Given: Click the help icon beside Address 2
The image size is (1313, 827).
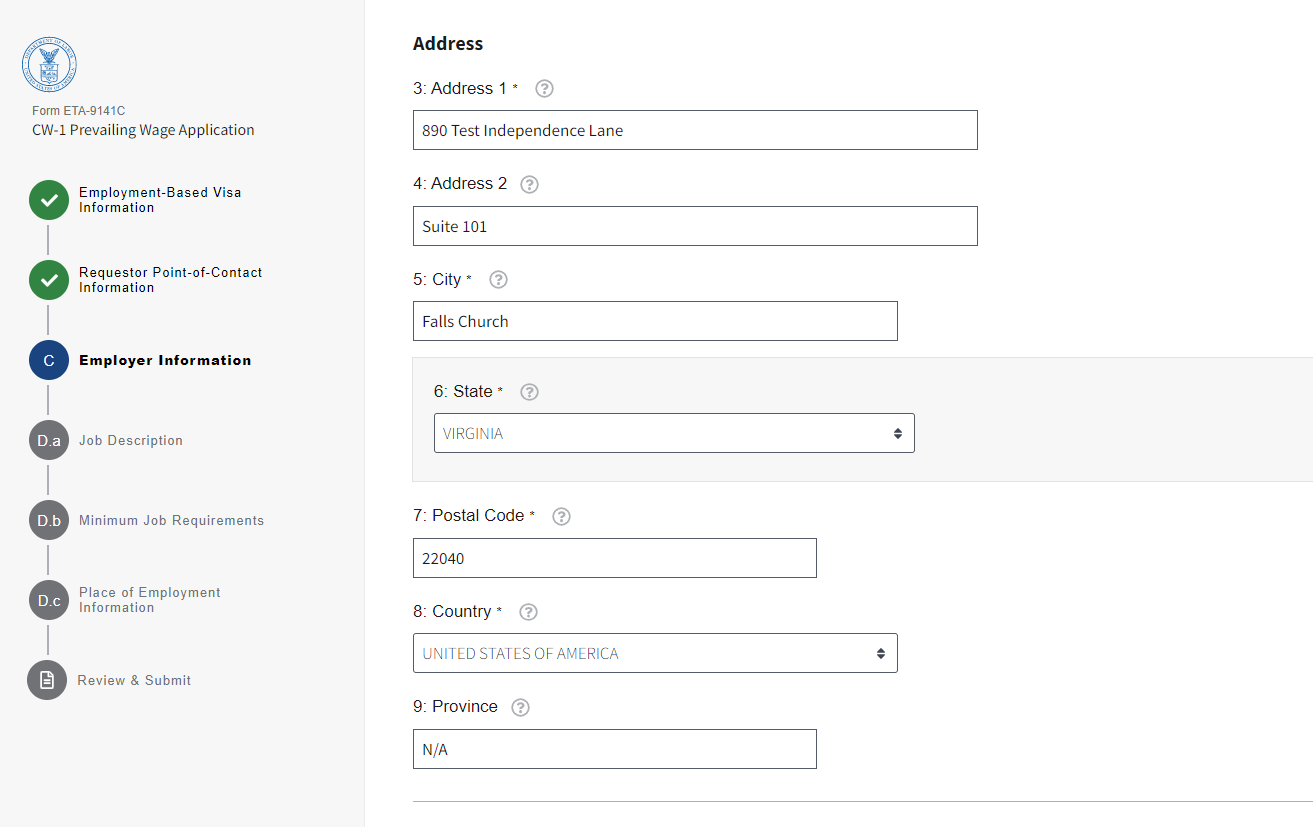Looking at the screenshot, I should (x=530, y=184).
